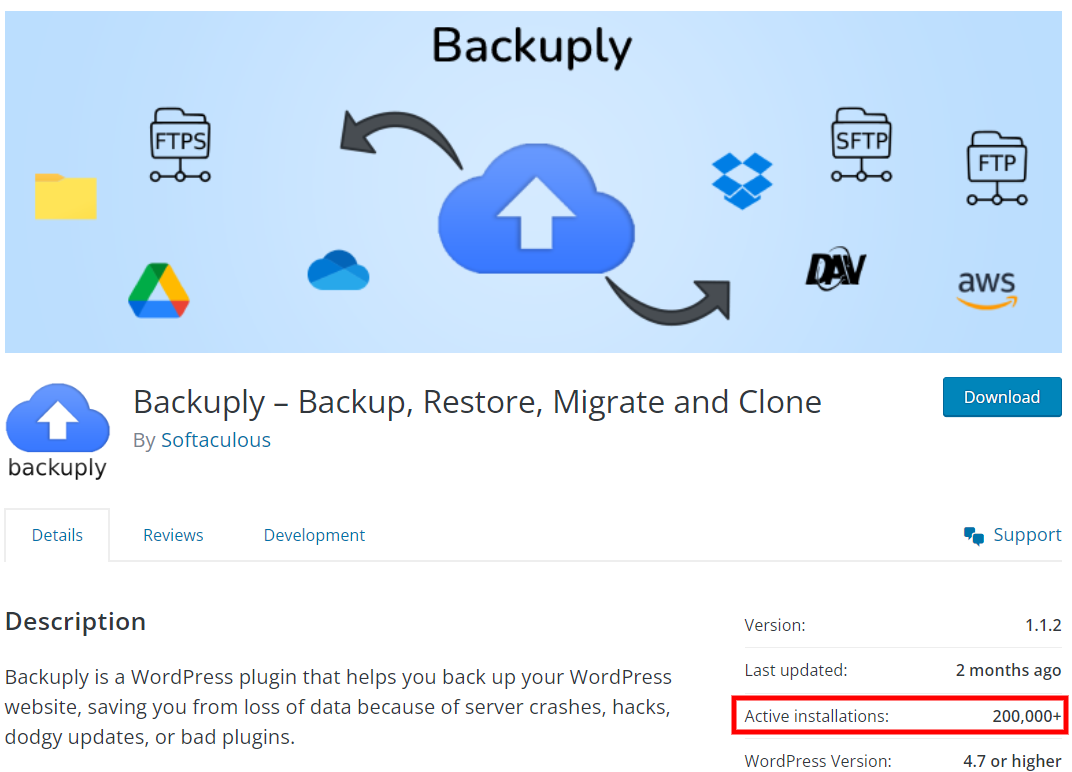1072x772 pixels.
Task: Click the Google Drive icon
Action: point(158,291)
